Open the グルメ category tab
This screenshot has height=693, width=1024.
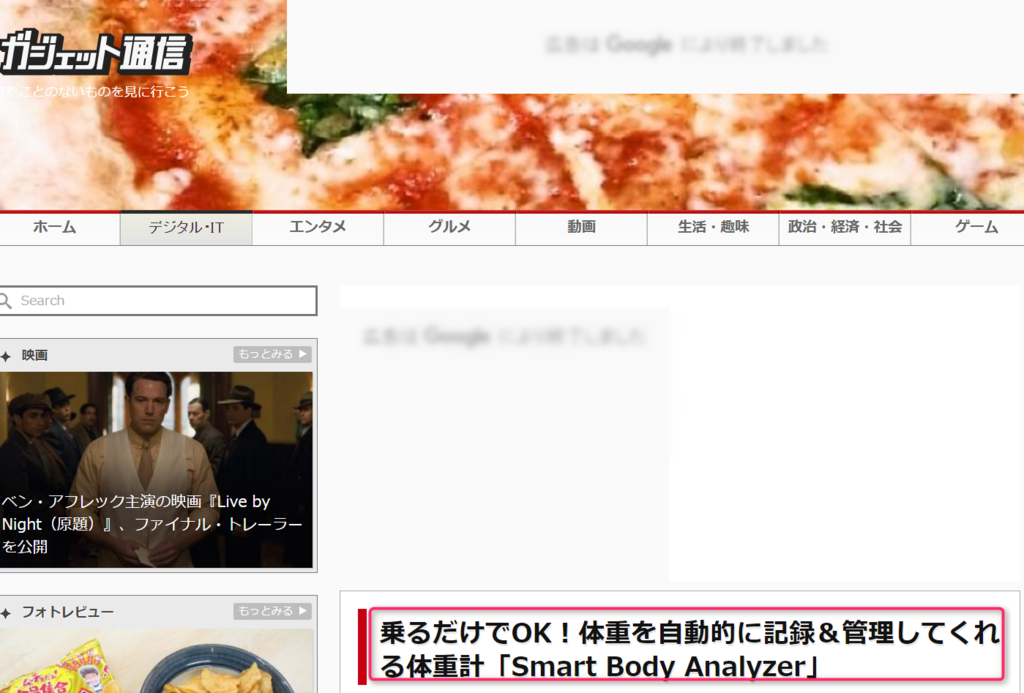click(x=450, y=227)
